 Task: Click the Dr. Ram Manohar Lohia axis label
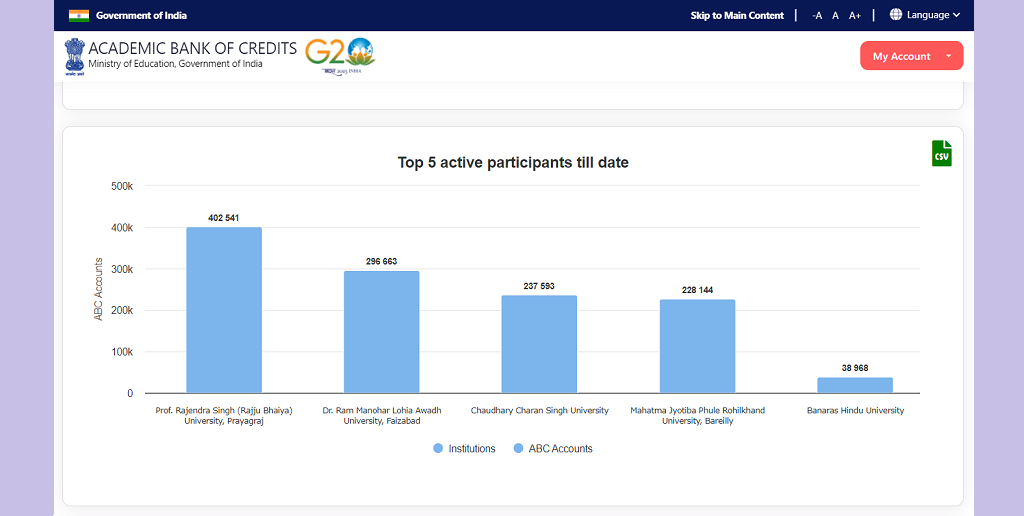382,415
